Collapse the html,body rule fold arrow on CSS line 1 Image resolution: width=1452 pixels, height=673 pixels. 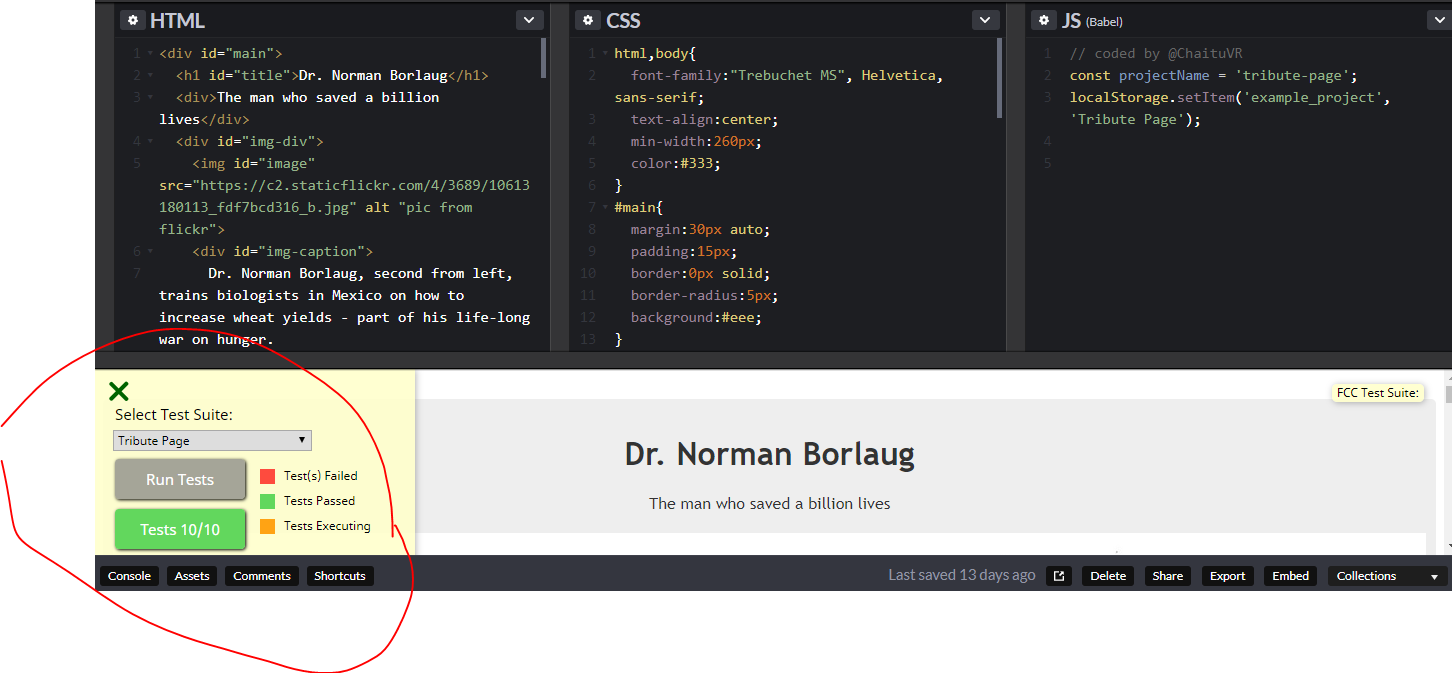(x=605, y=53)
